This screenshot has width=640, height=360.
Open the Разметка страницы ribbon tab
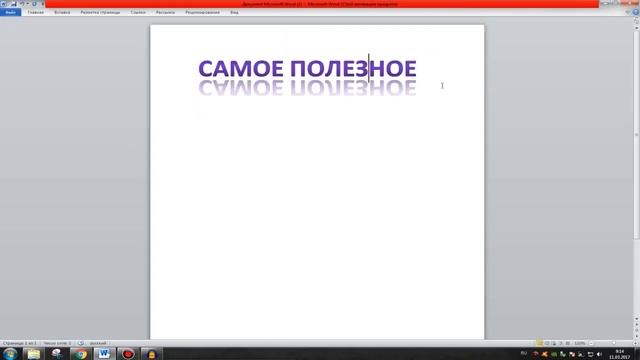click(x=100, y=12)
